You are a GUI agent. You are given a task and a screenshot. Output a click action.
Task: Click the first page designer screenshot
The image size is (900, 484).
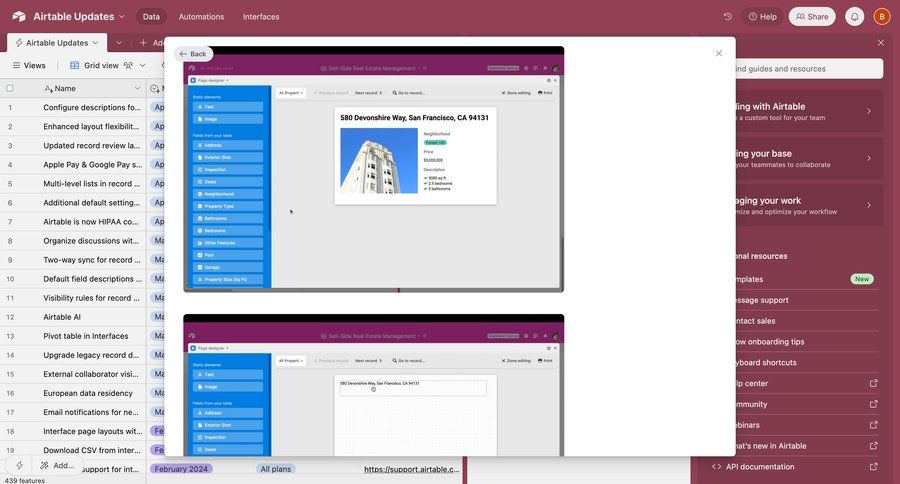coord(374,169)
